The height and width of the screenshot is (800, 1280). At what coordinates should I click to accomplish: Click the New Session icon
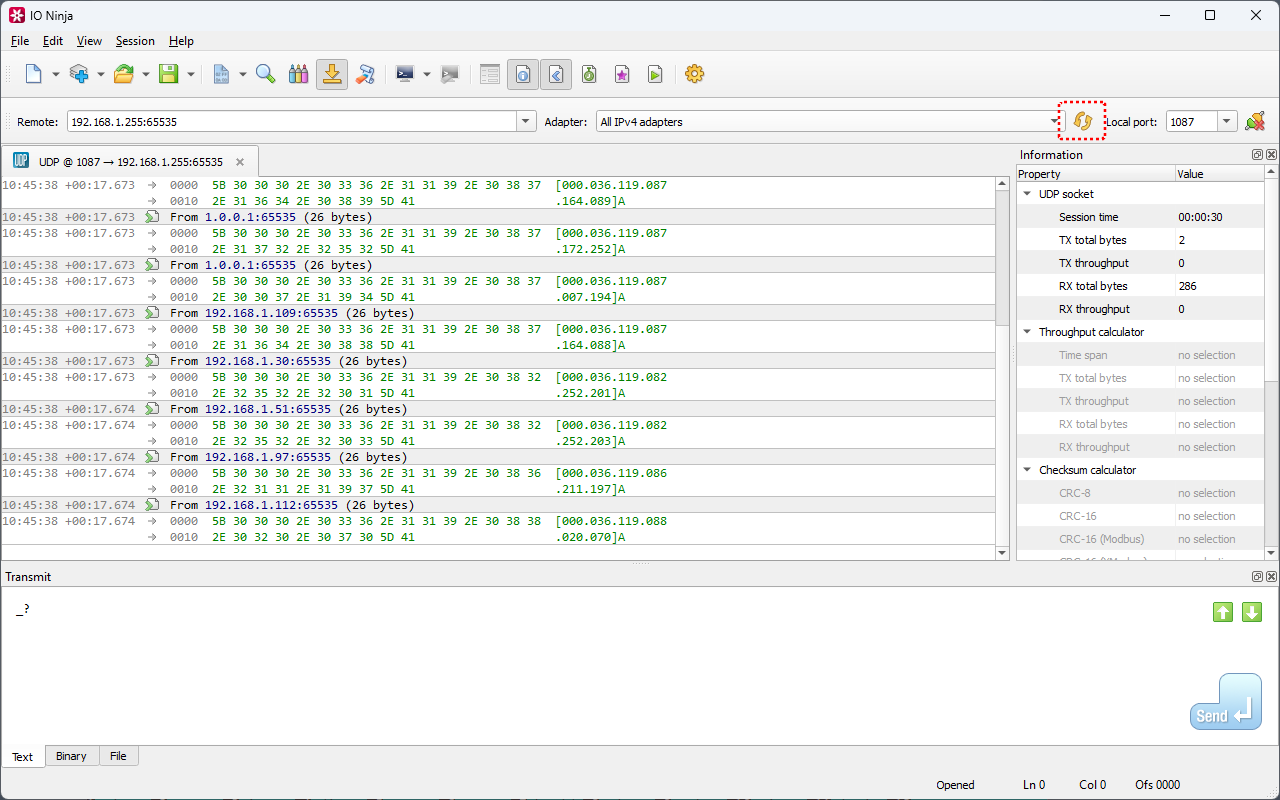(33, 74)
